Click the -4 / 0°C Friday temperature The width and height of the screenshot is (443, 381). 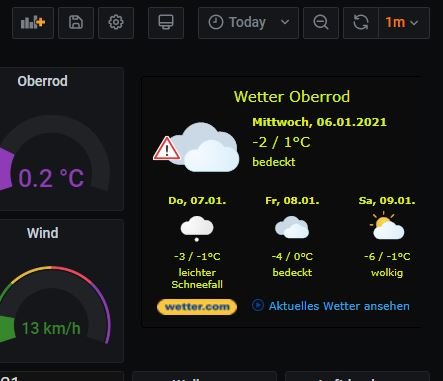tap(292, 256)
